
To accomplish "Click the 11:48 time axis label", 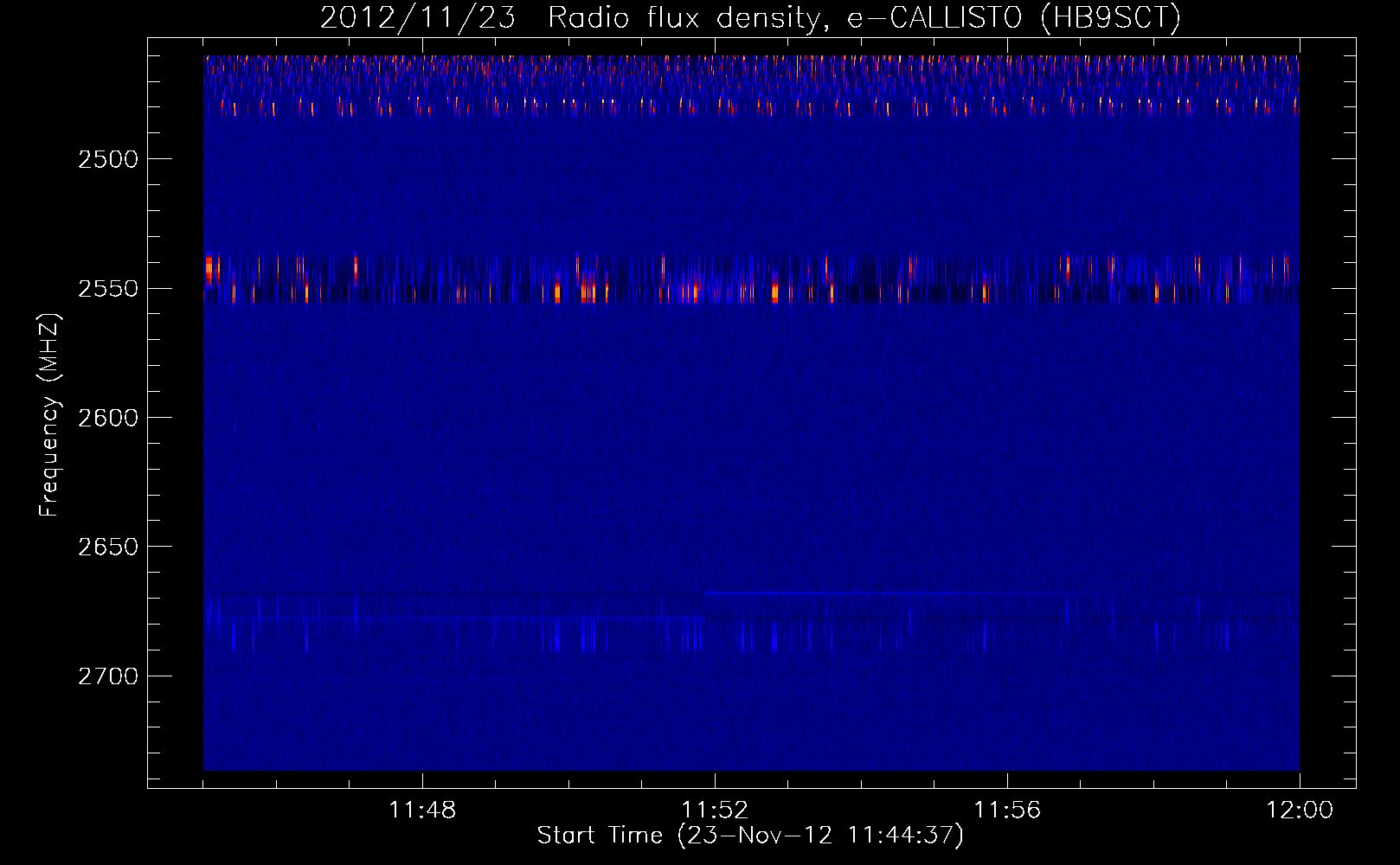I will pyautogui.click(x=422, y=811).
